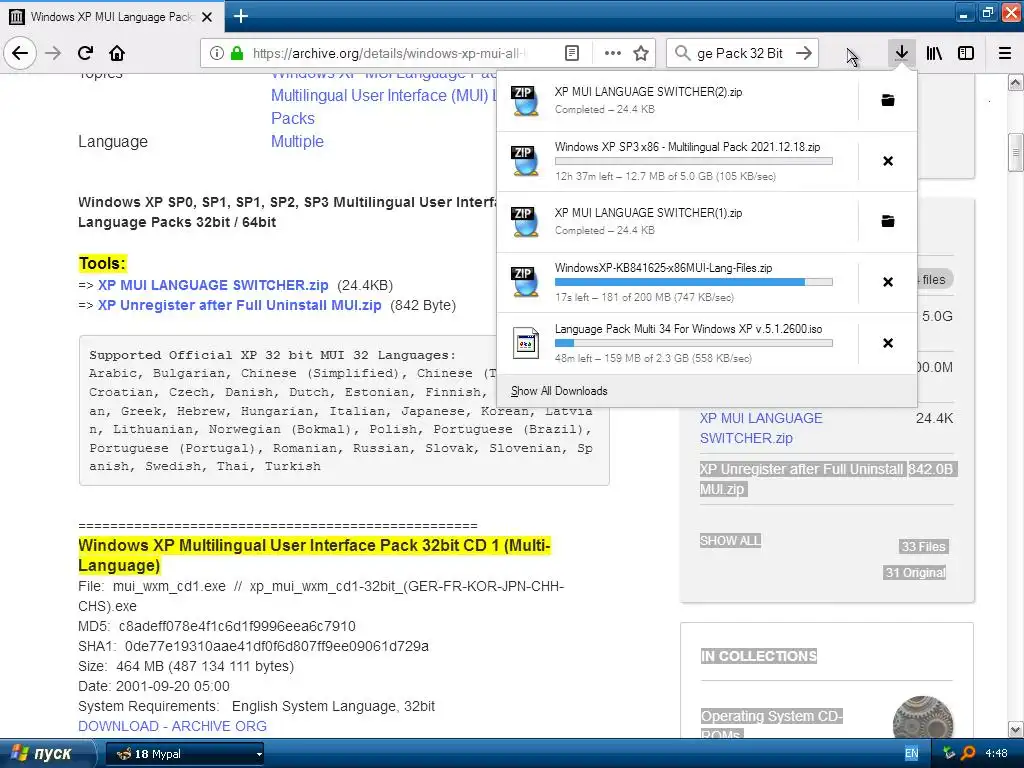Open XP MUI LANGUAGE SWITCHER.zip link under Tools
This screenshot has height=768, width=1024.
point(213,285)
